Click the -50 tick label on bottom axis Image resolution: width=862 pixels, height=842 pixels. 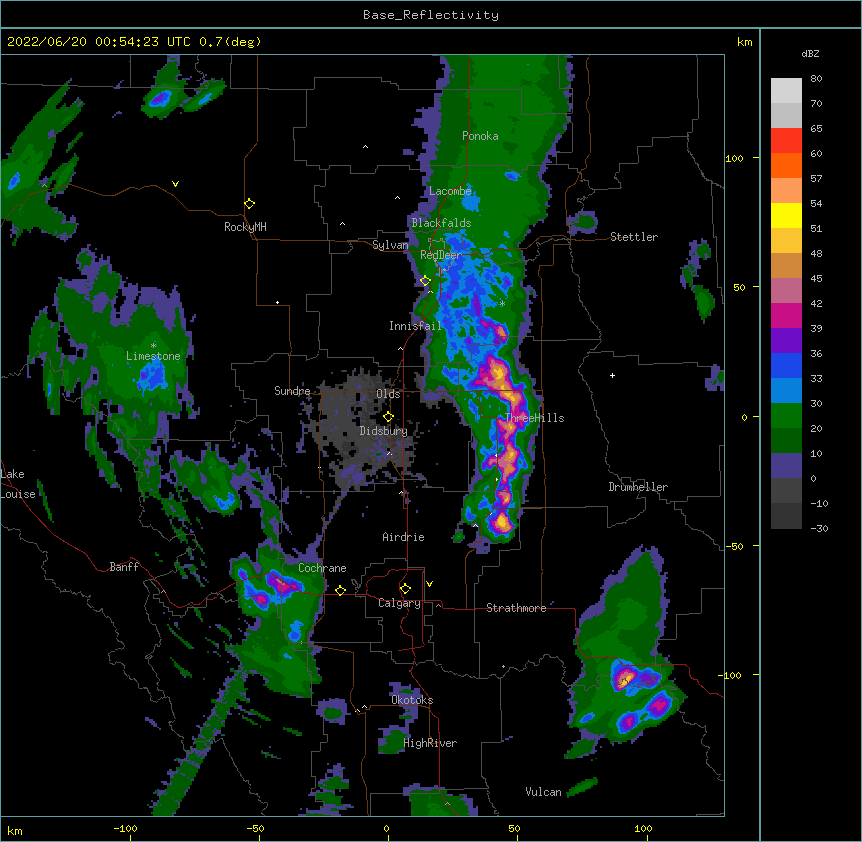pos(255,828)
